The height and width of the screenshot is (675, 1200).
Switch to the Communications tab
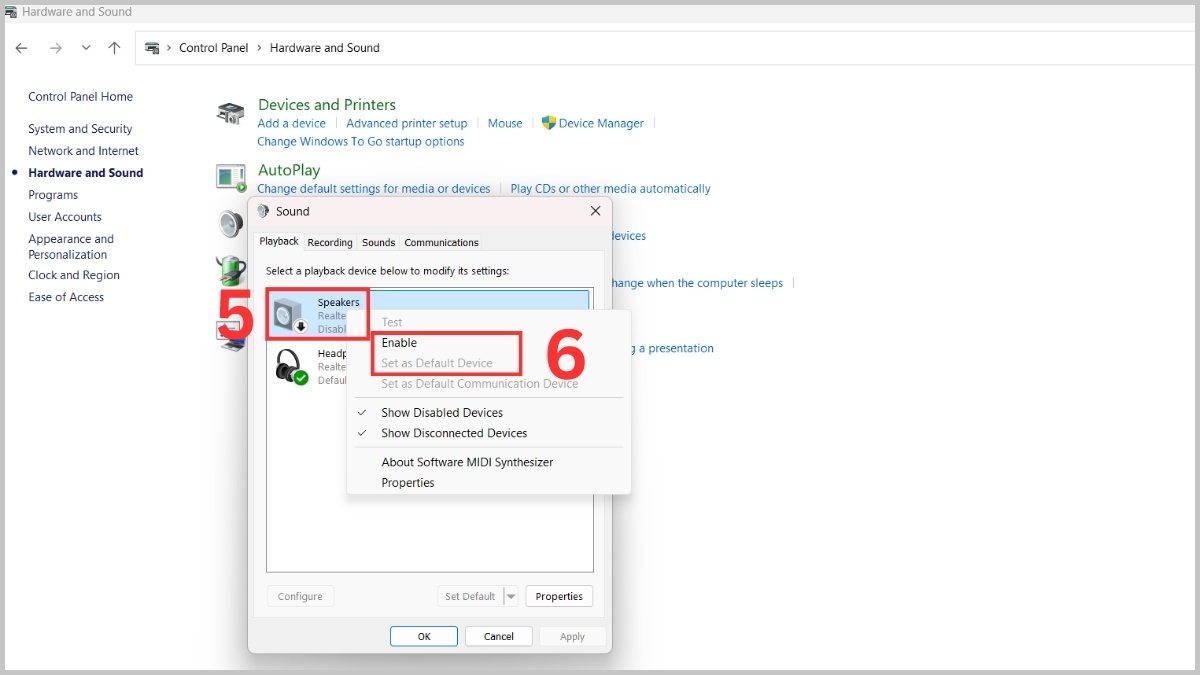(x=441, y=242)
